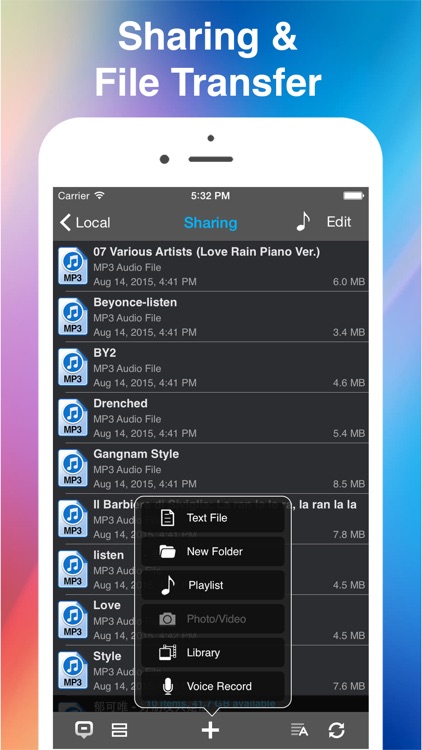Tap MP3 icon of listen file
422x750 pixels.
click(73, 569)
